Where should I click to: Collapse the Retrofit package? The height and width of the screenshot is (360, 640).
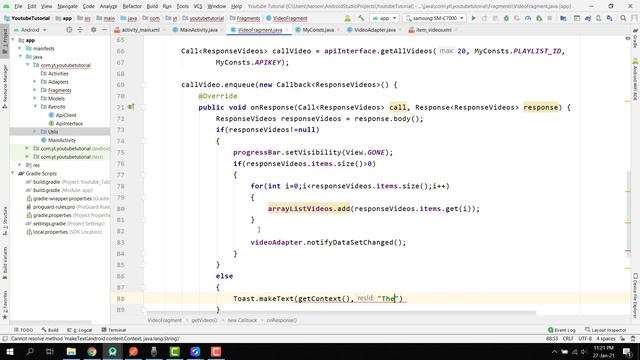click(35, 107)
